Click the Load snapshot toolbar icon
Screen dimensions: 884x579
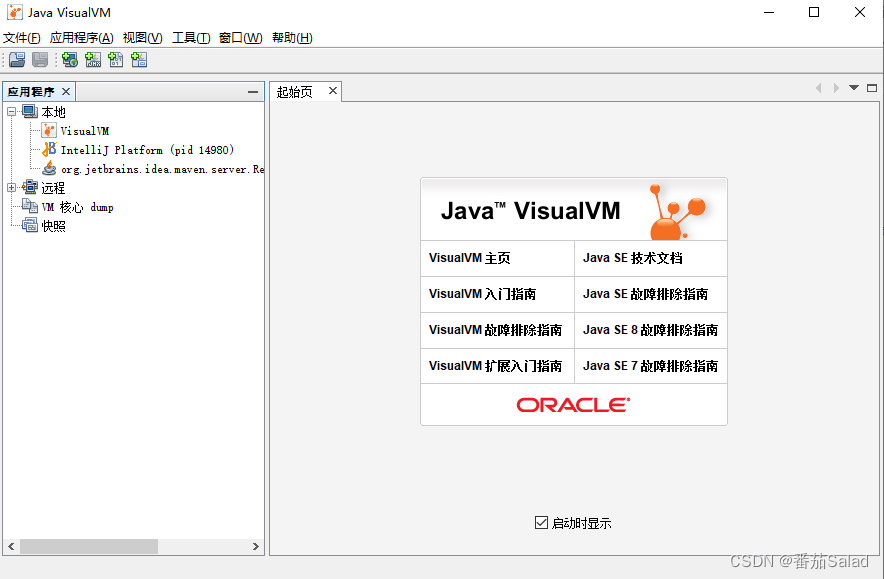coord(17,59)
